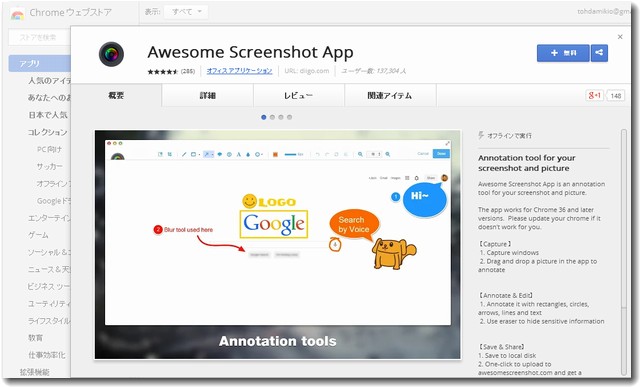Image resolution: width=640 pixels, height=387 pixels.
Task: Open ライフスタイル category in sidebar
Action: pos(49,321)
